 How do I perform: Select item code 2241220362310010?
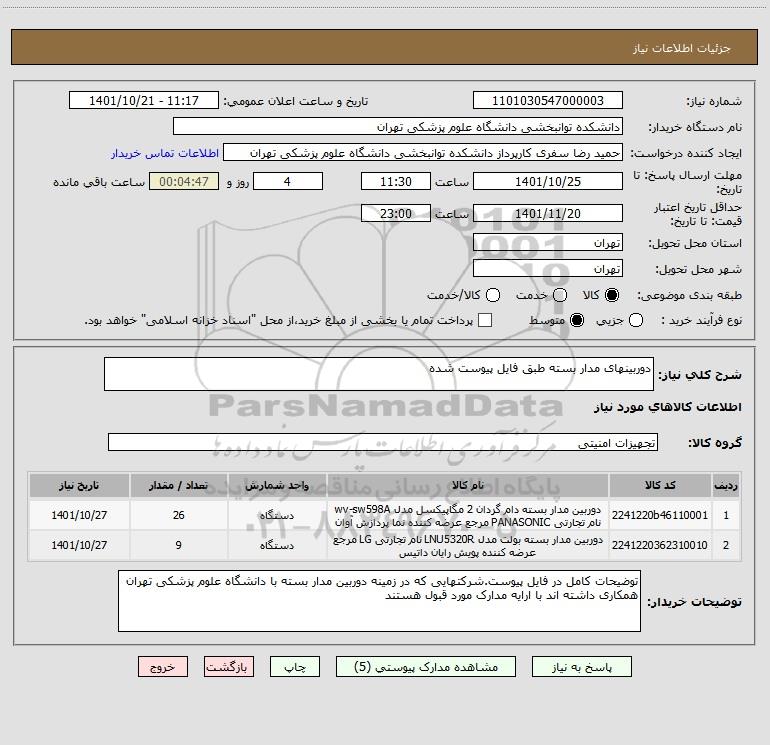(660, 545)
